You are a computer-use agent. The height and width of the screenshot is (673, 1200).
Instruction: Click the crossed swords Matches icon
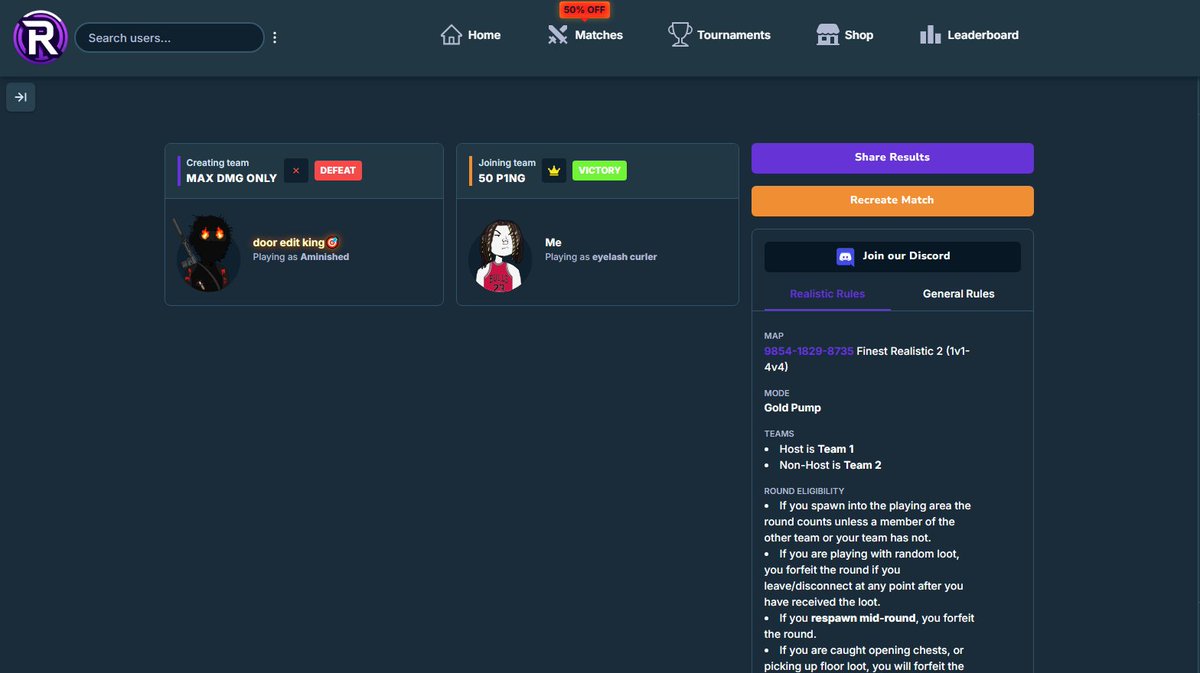click(x=558, y=35)
